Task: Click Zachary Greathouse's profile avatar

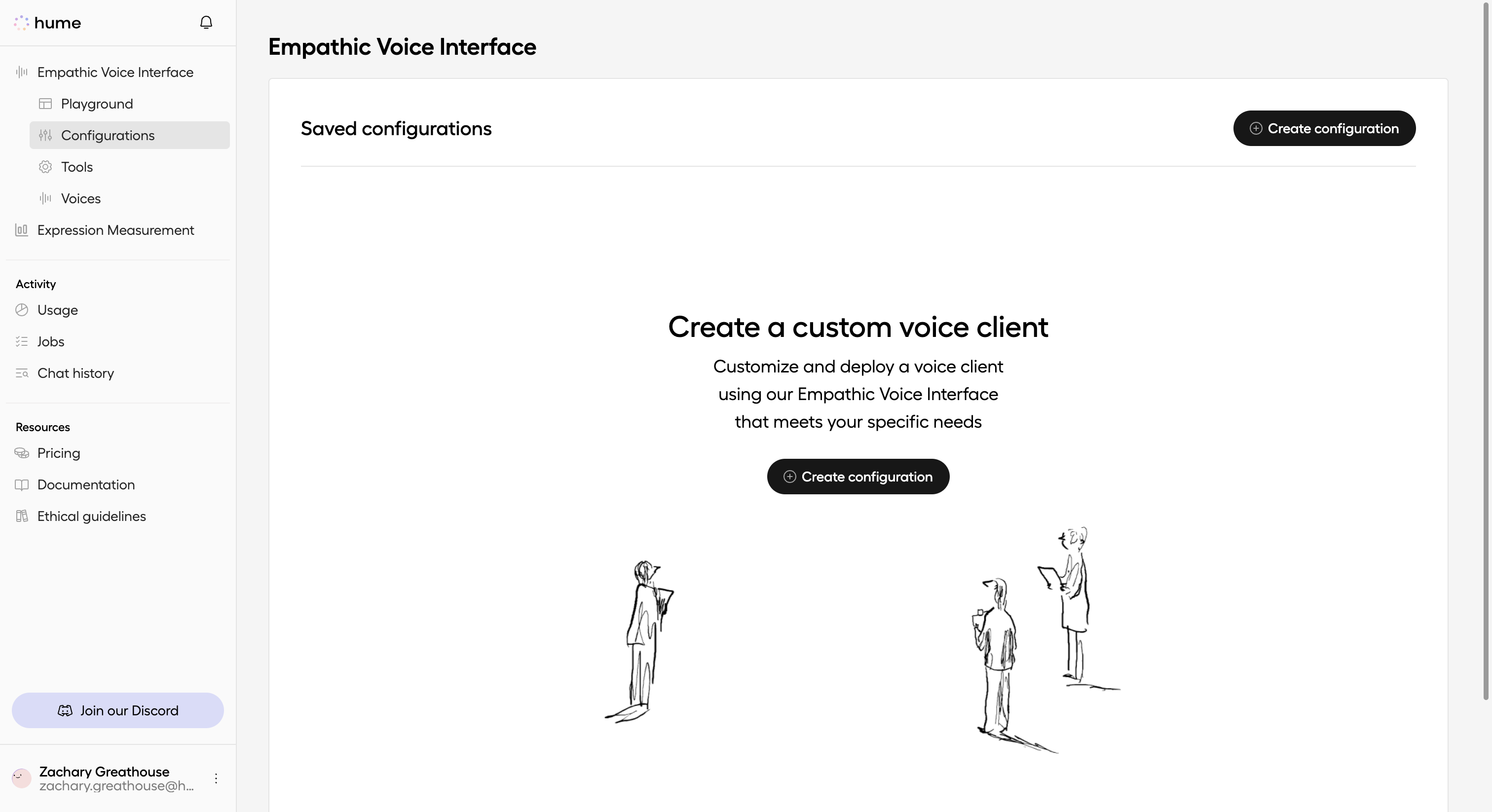Action: [21, 778]
